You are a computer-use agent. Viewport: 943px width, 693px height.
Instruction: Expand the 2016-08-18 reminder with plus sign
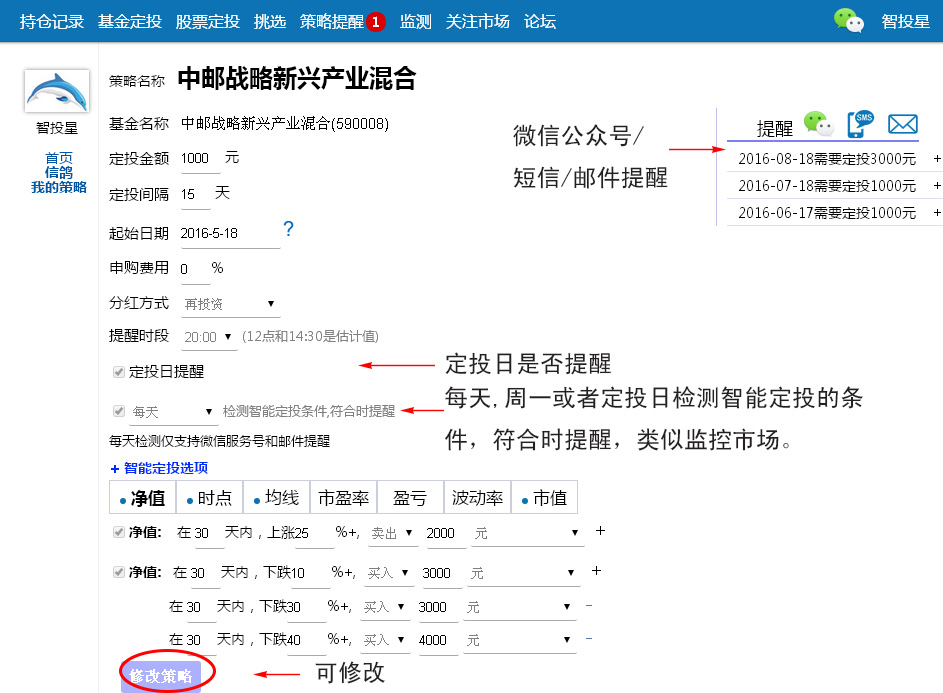[937, 159]
